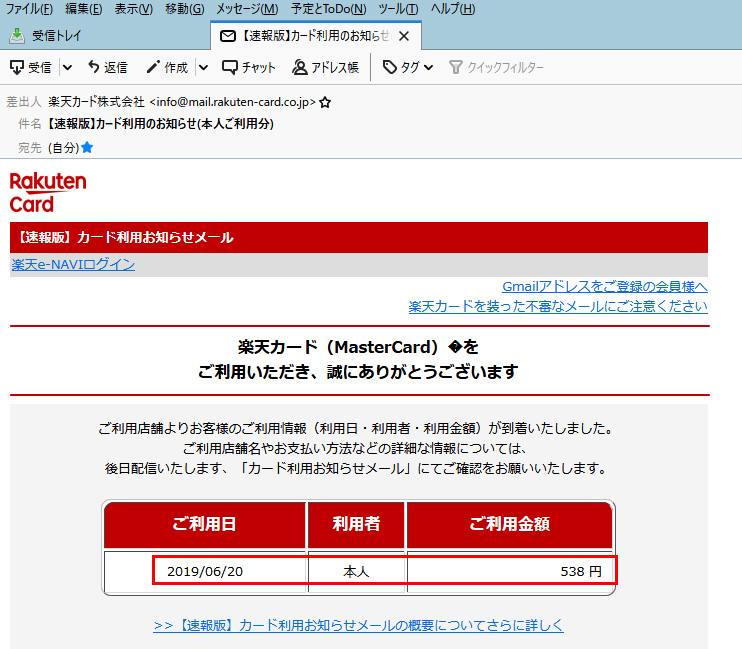Click the subject line 【速報版】カード利用のお知らせ(本人ご利用分)
This screenshot has height=649, width=742.
[x=160, y=124]
